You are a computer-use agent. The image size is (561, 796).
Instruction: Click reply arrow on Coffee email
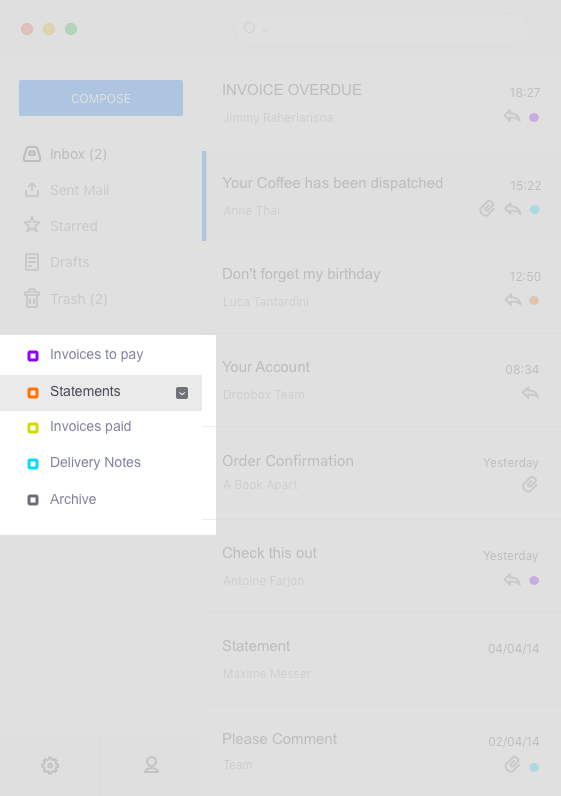(513, 209)
